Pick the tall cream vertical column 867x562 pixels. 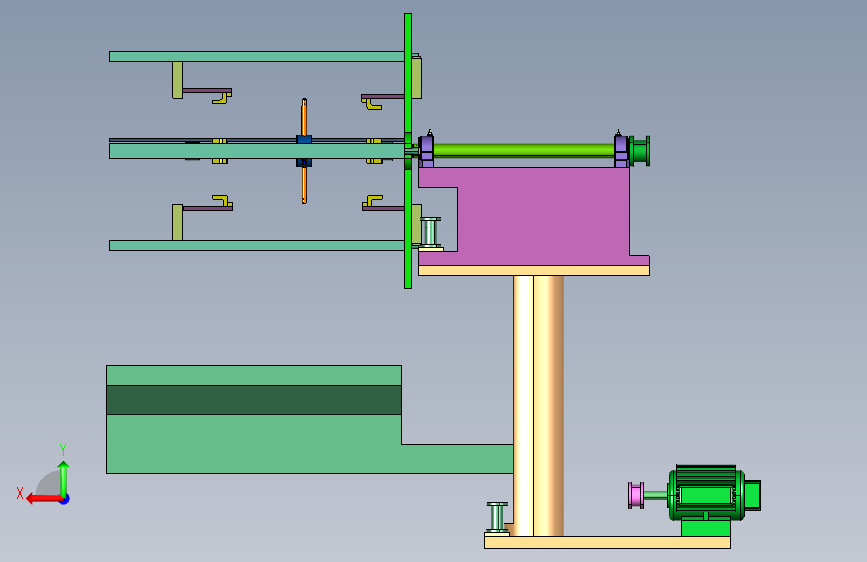click(x=538, y=405)
